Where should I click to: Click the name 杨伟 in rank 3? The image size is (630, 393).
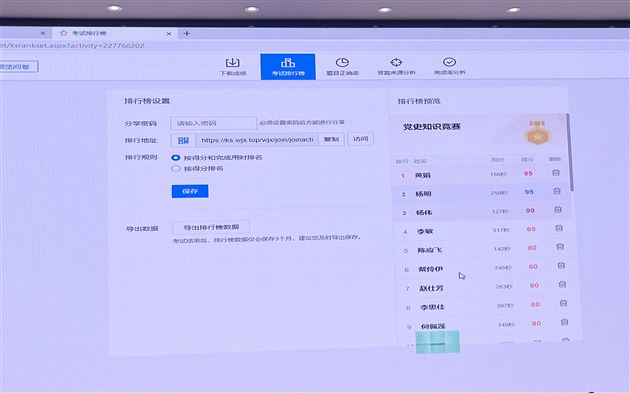(x=424, y=213)
